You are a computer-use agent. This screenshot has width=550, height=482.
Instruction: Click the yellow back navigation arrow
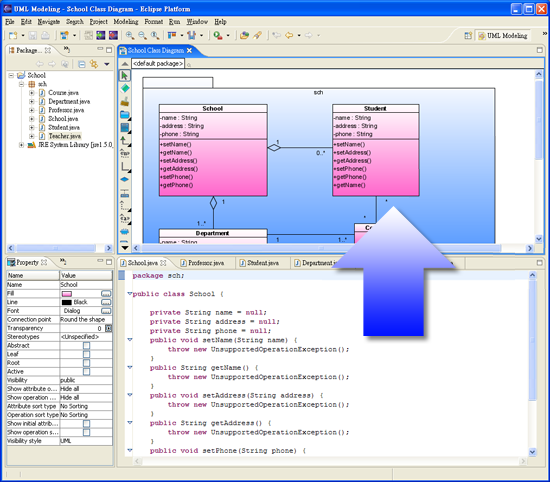289,35
